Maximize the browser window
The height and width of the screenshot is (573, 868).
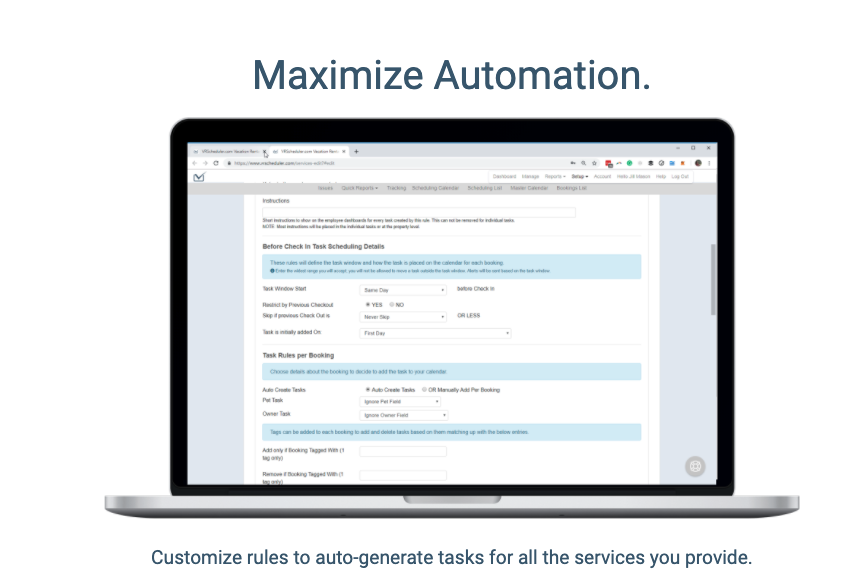pyautogui.click(x=693, y=148)
